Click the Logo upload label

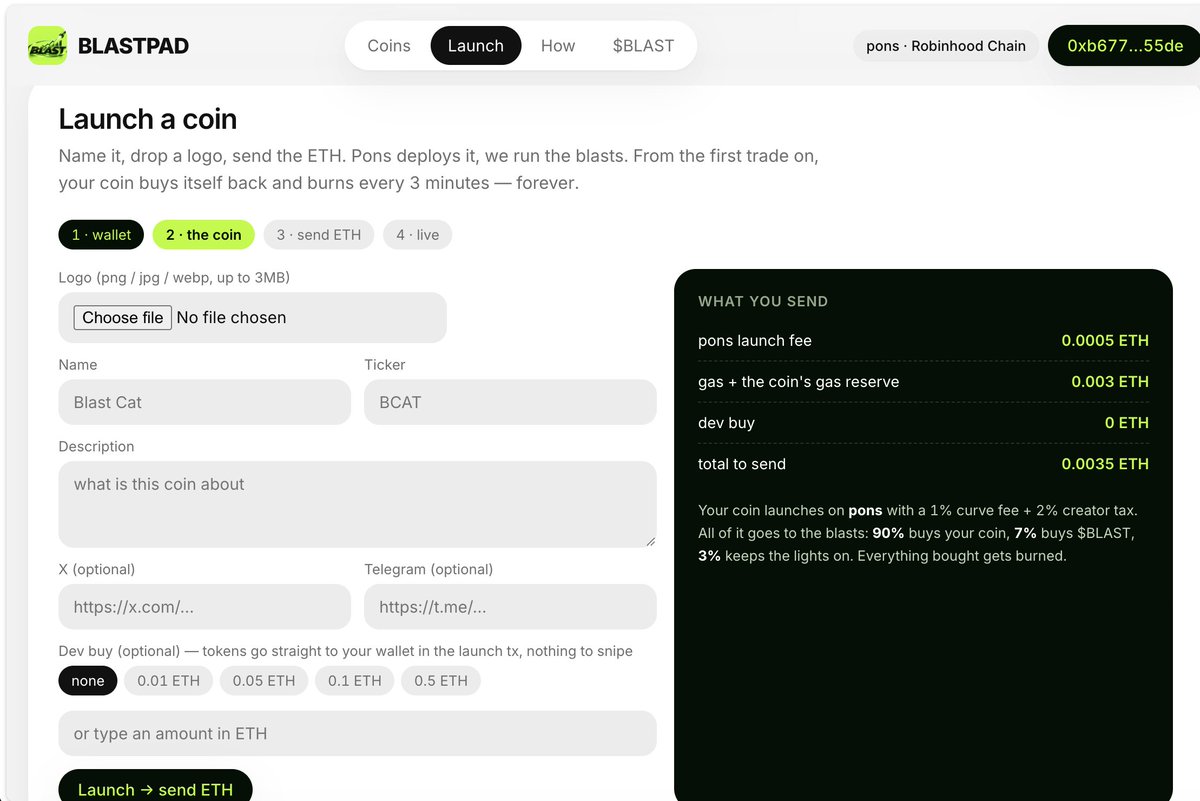click(174, 277)
